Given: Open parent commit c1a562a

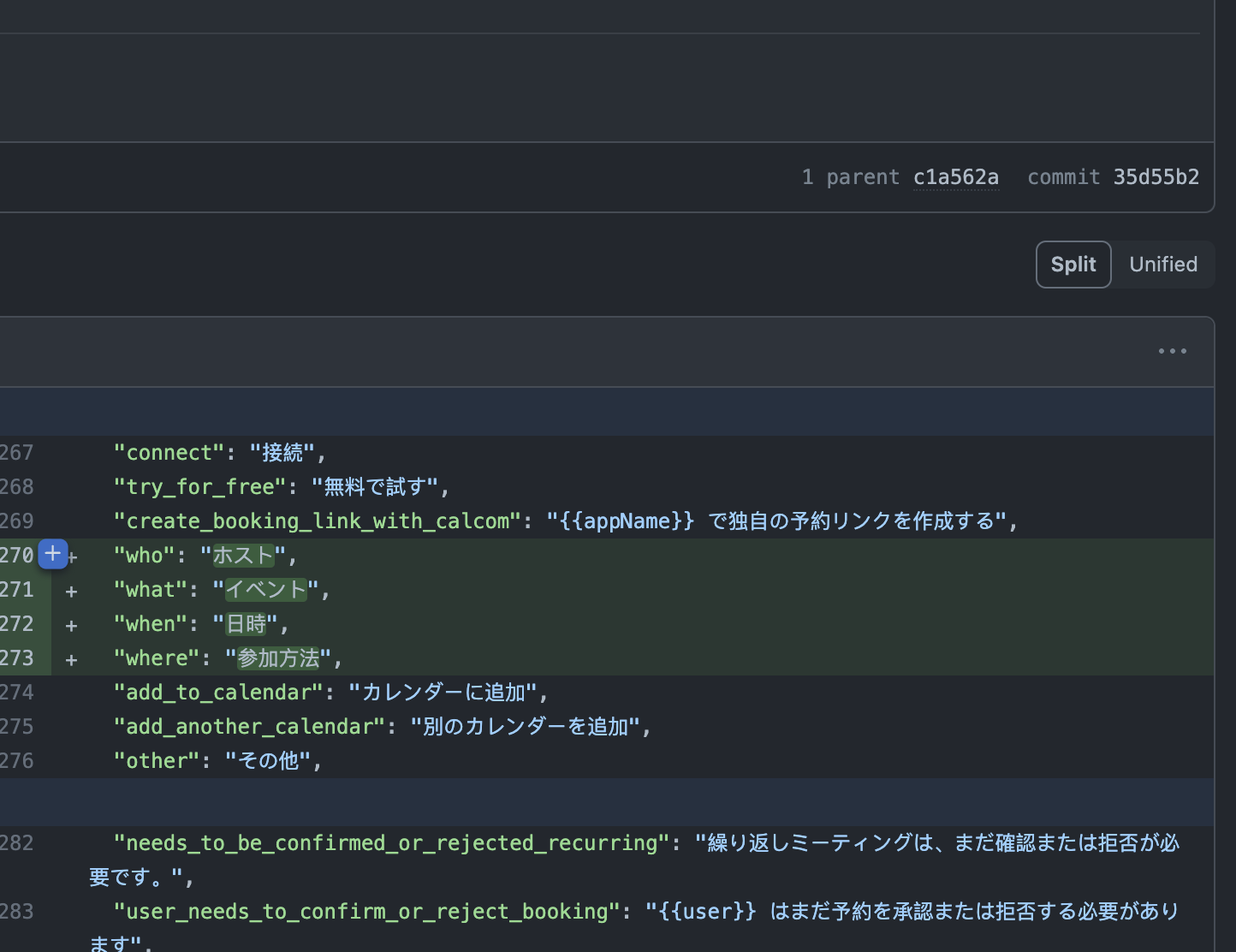Looking at the screenshot, I should click(x=956, y=177).
